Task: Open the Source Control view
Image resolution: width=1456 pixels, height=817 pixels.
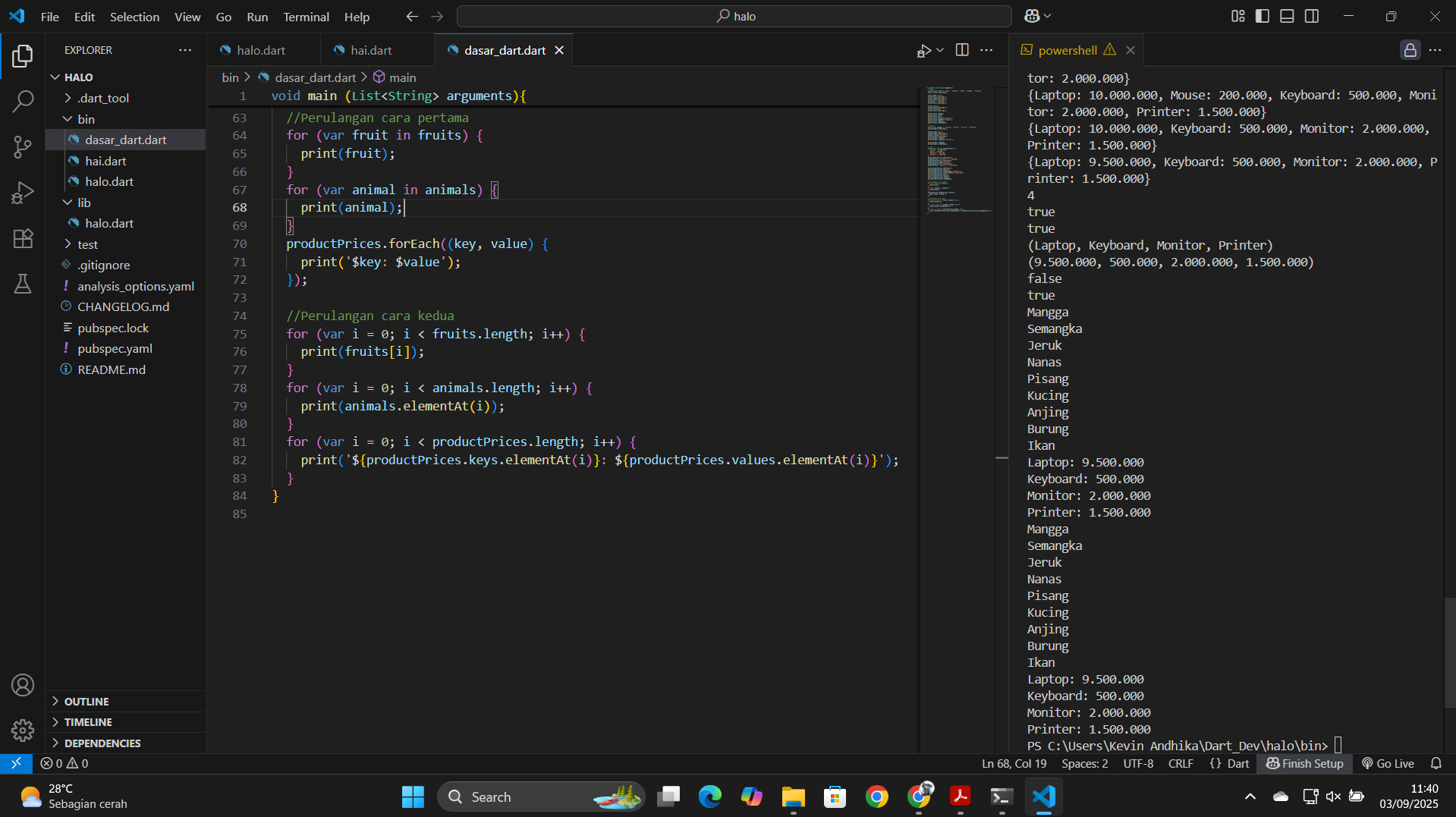Action: click(23, 146)
